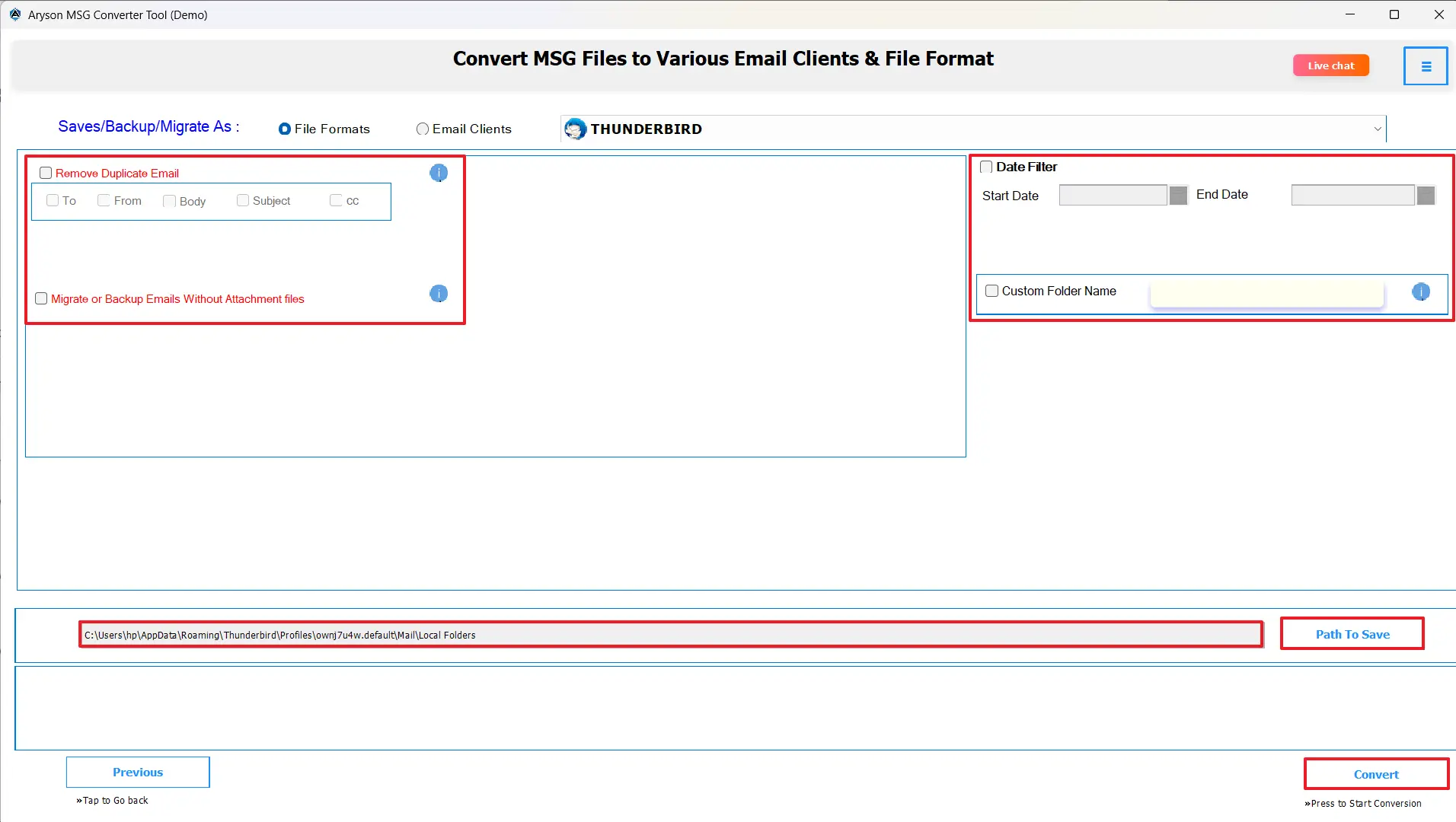Open Live chat
Image resolution: width=1456 pixels, height=822 pixels.
point(1330,65)
